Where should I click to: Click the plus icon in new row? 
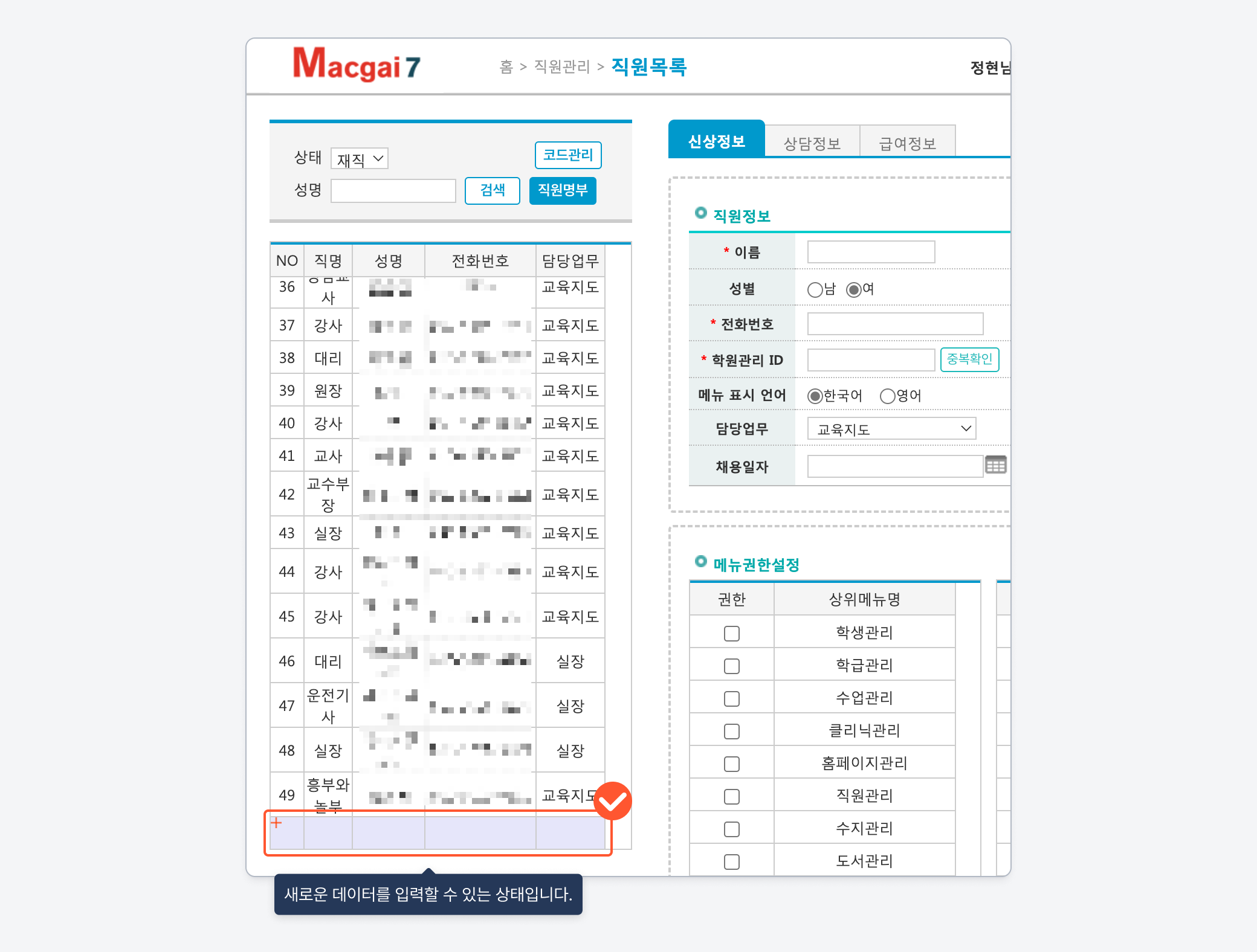pos(276,823)
